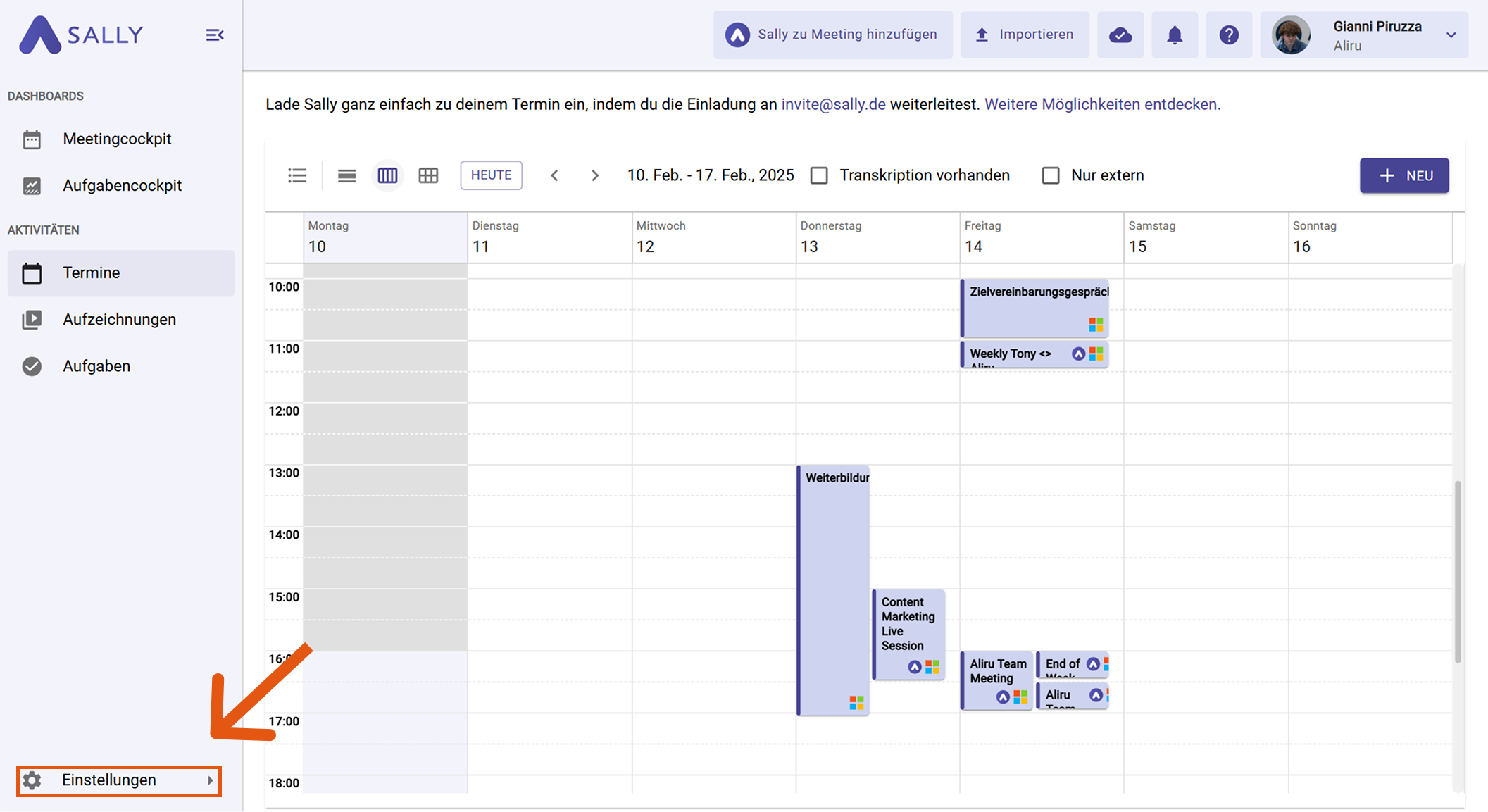The width and height of the screenshot is (1488, 812).
Task: Open Aufzeichnungen in sidebar
Action: click(x=119, y=319)
